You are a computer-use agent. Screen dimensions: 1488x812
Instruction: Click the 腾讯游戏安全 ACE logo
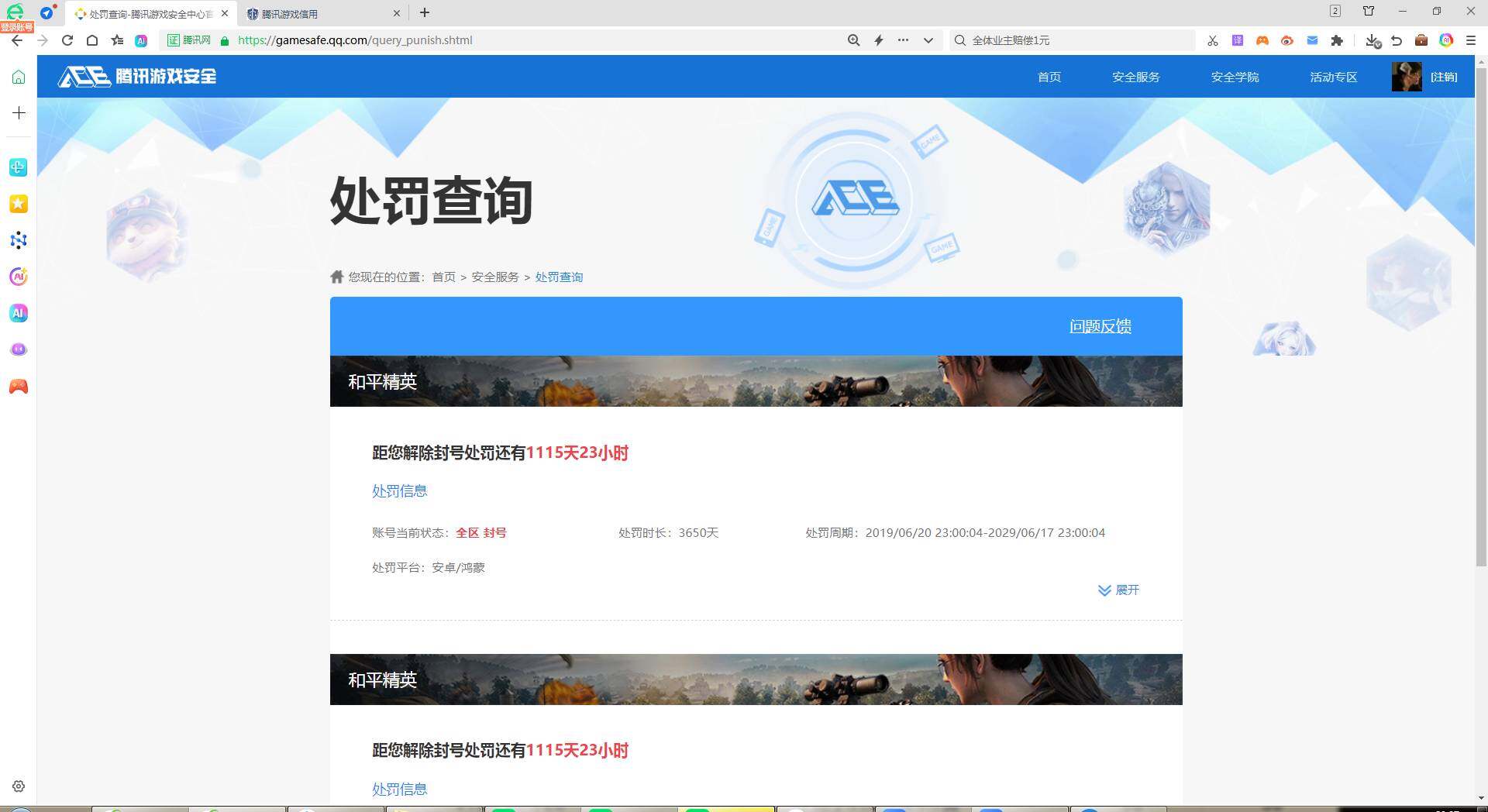(137, 76)
